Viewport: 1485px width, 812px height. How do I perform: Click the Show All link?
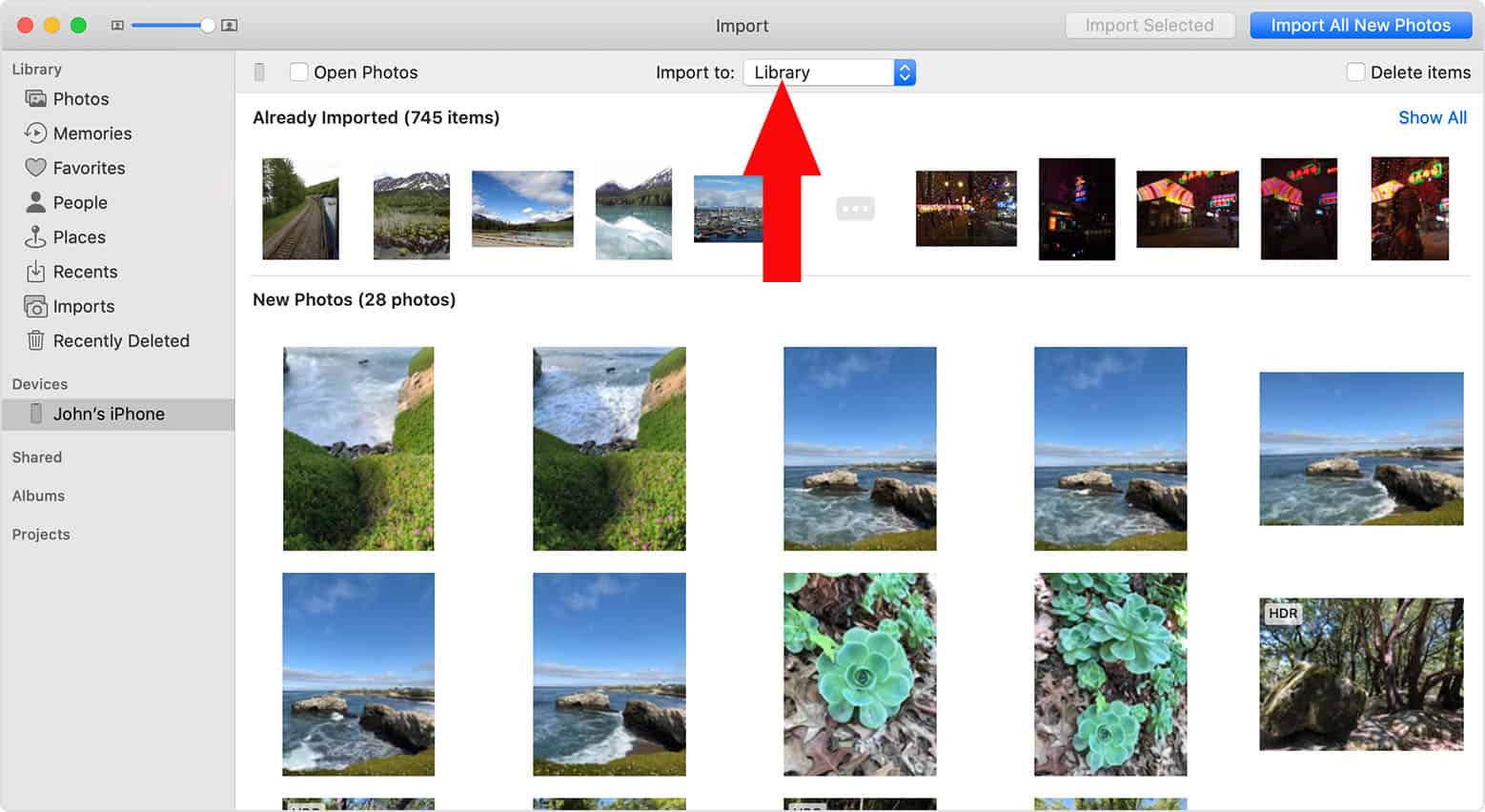(1432, 117)
